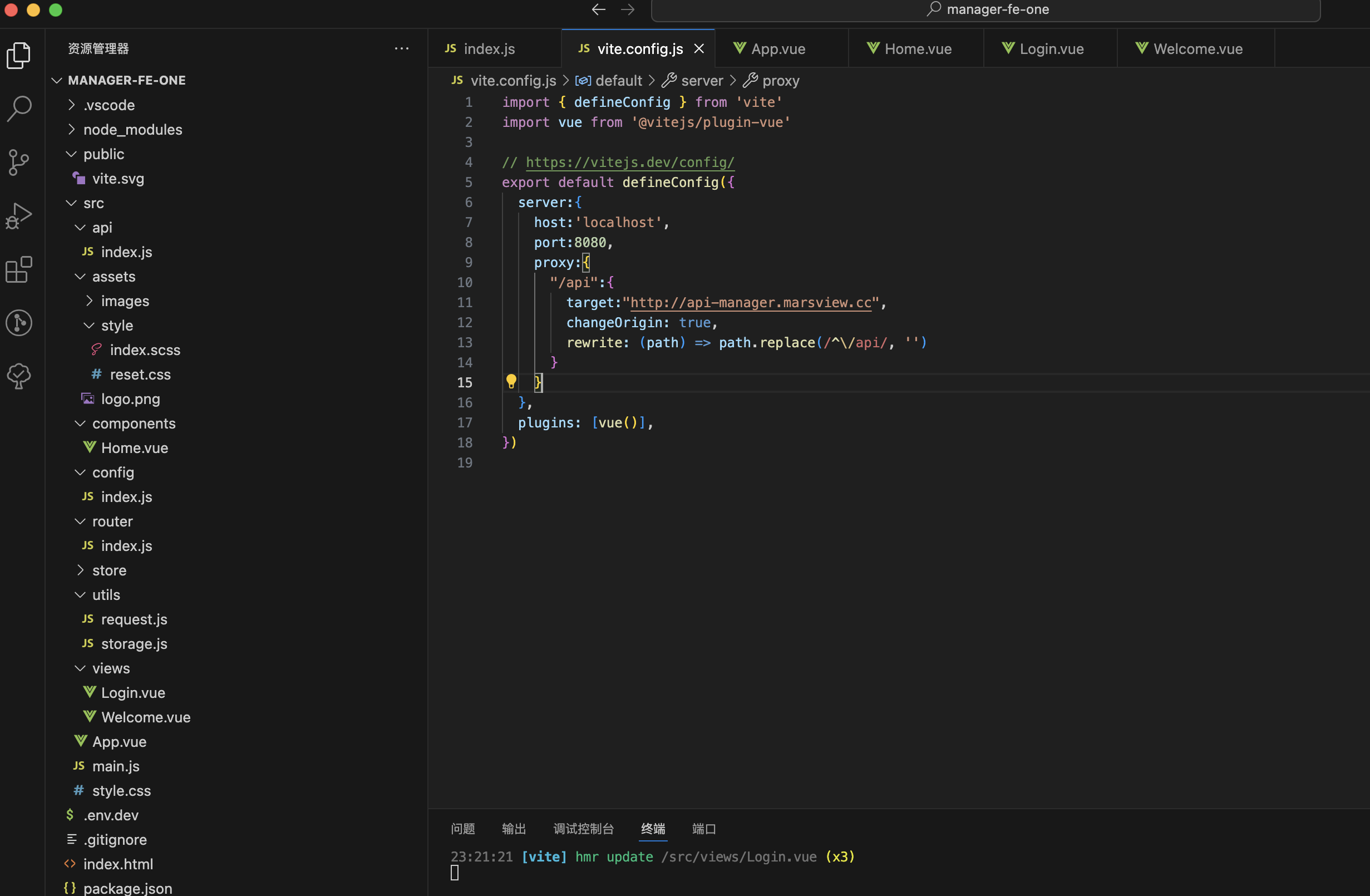Click line number 17 in the gutter
Viewport: 1370px width, 896px height.
[465, 422]
